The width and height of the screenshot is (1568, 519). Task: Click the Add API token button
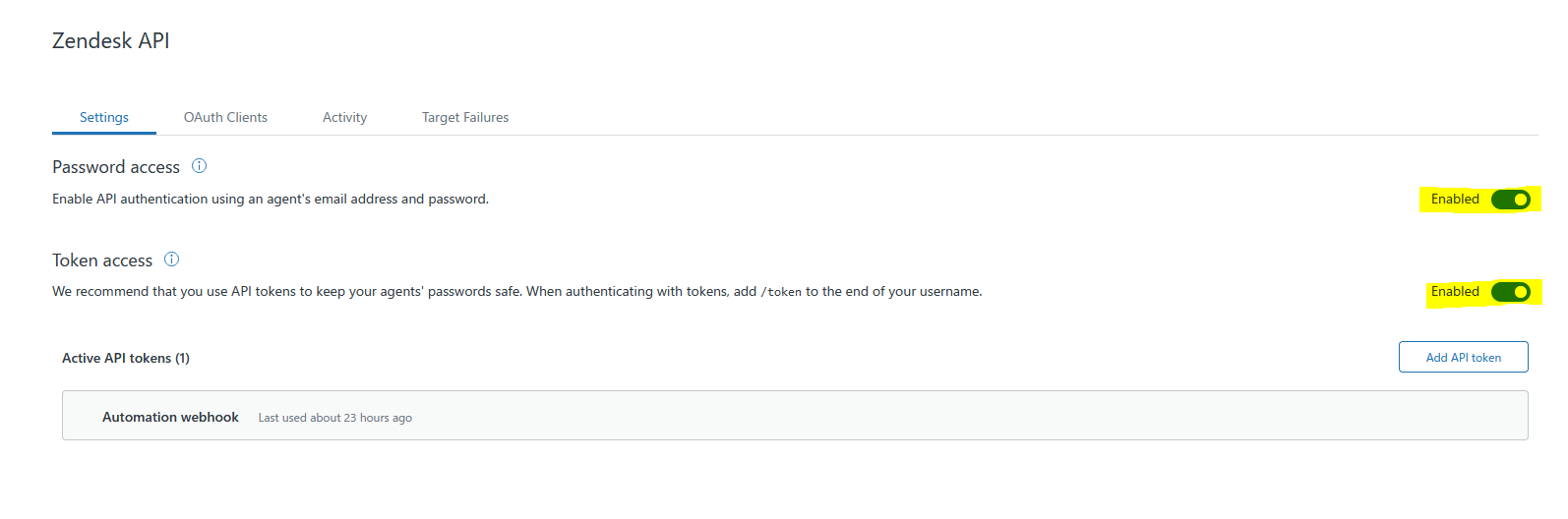point(1463,357)
